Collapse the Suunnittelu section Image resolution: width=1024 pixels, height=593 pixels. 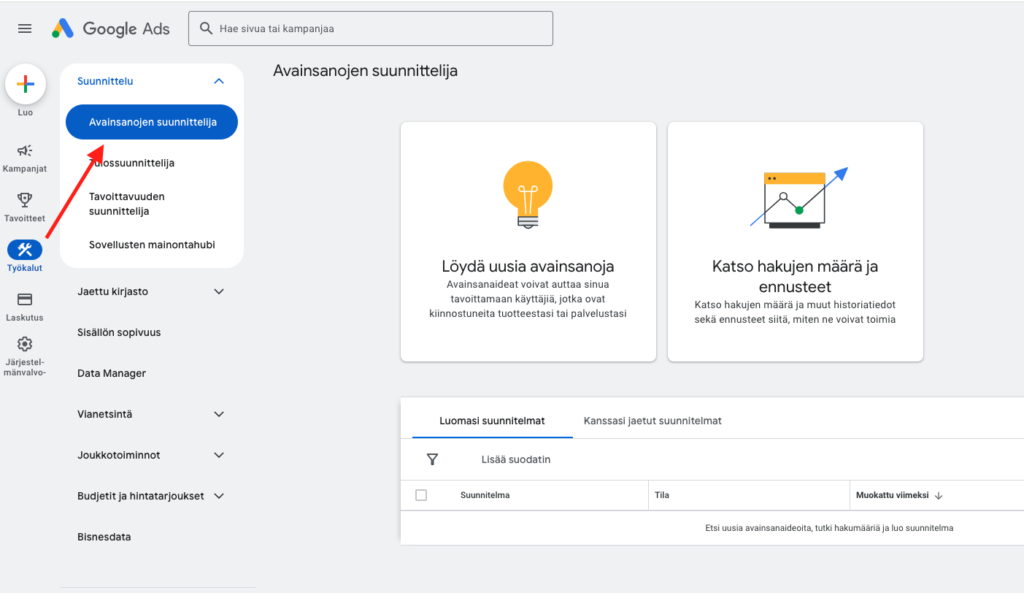click(x=219, y=81)
